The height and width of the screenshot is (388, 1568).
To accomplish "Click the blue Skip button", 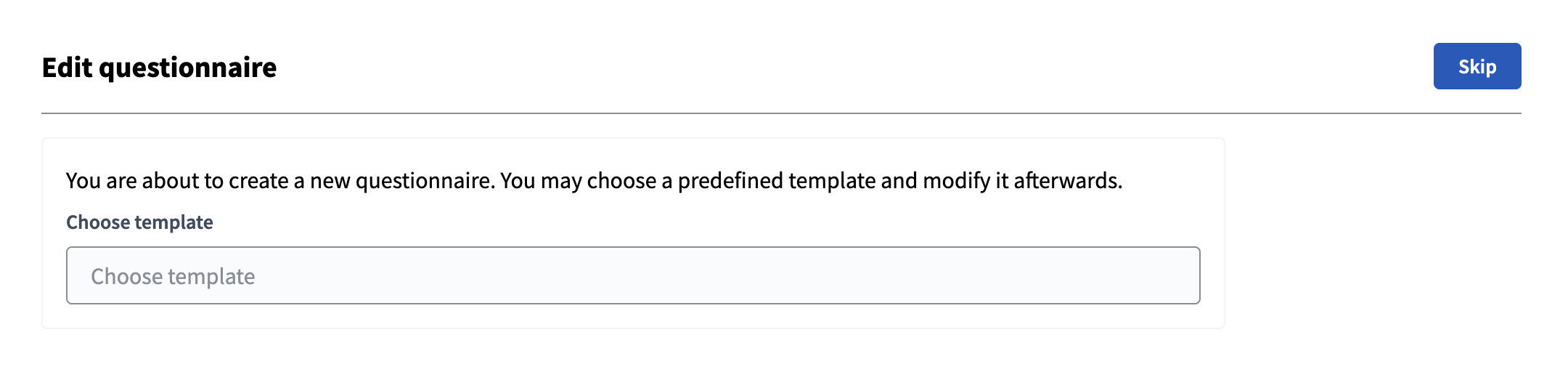I will tap(1477, 66).
